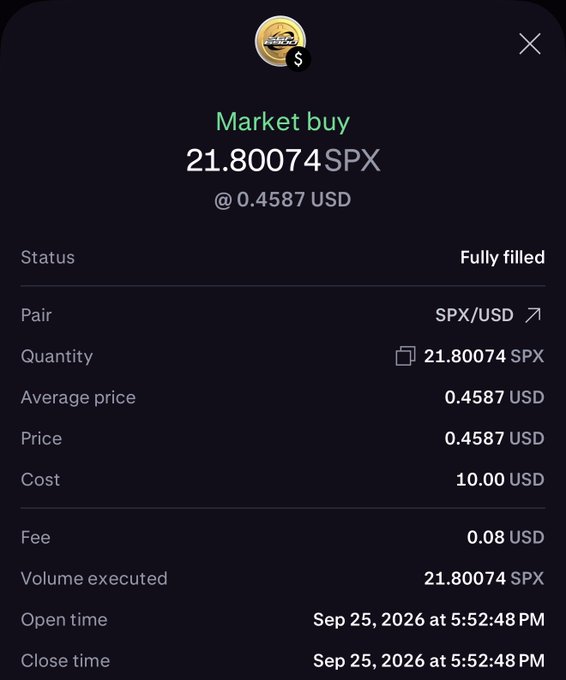Tap the Pair row label

(36, 315)
